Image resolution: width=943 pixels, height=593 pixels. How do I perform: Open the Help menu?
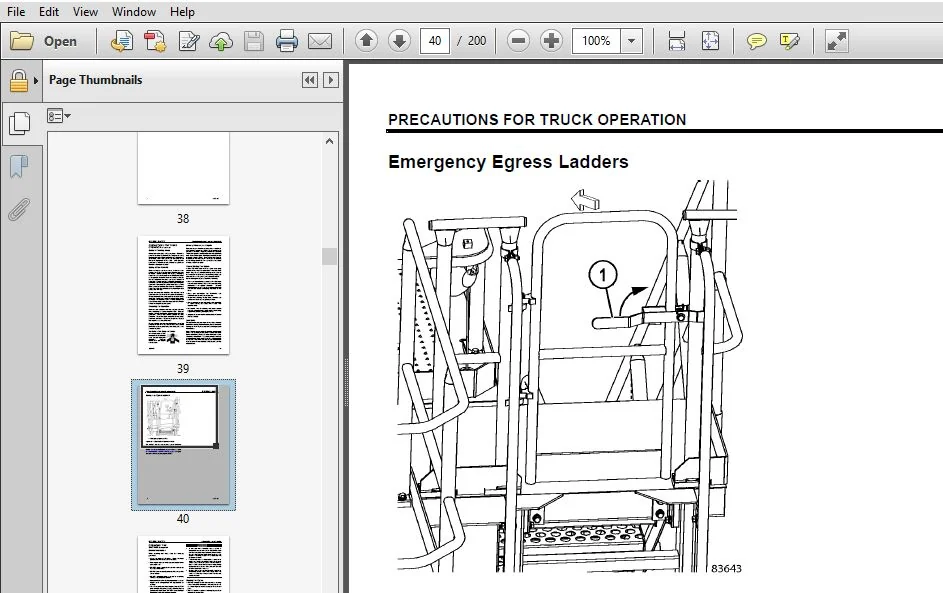182,11
